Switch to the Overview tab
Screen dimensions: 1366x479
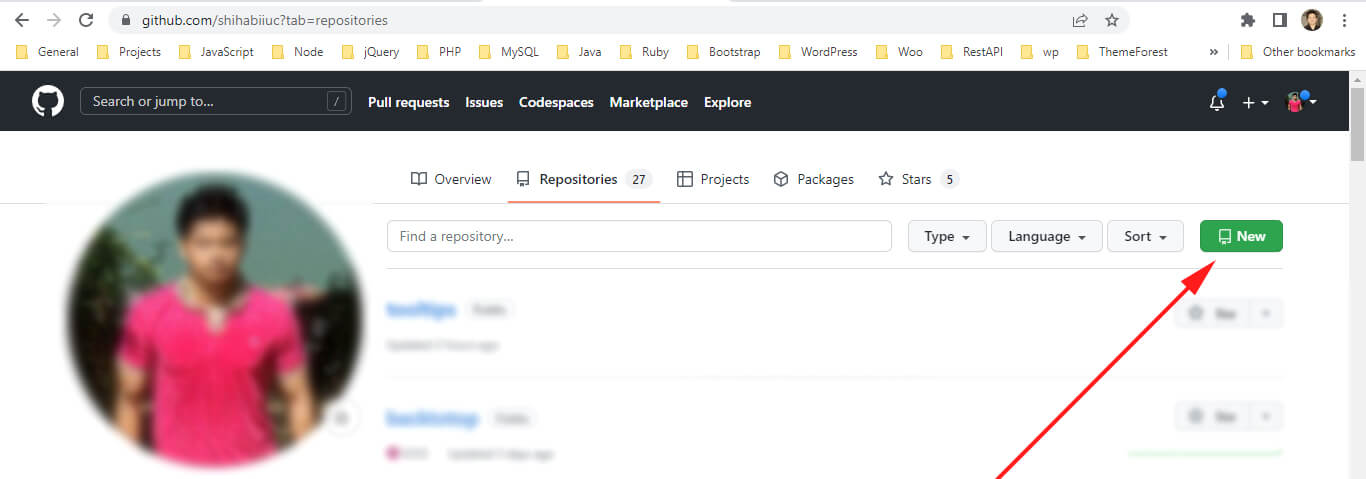451,179
